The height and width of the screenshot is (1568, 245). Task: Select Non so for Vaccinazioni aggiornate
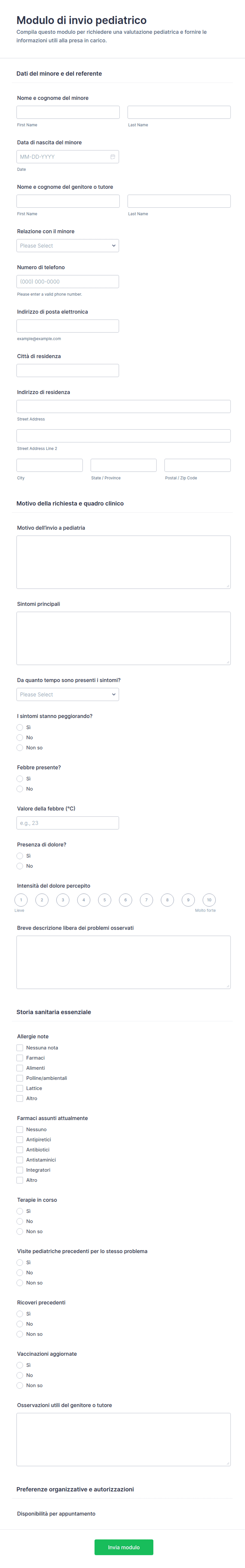[x=20, y=1385]
